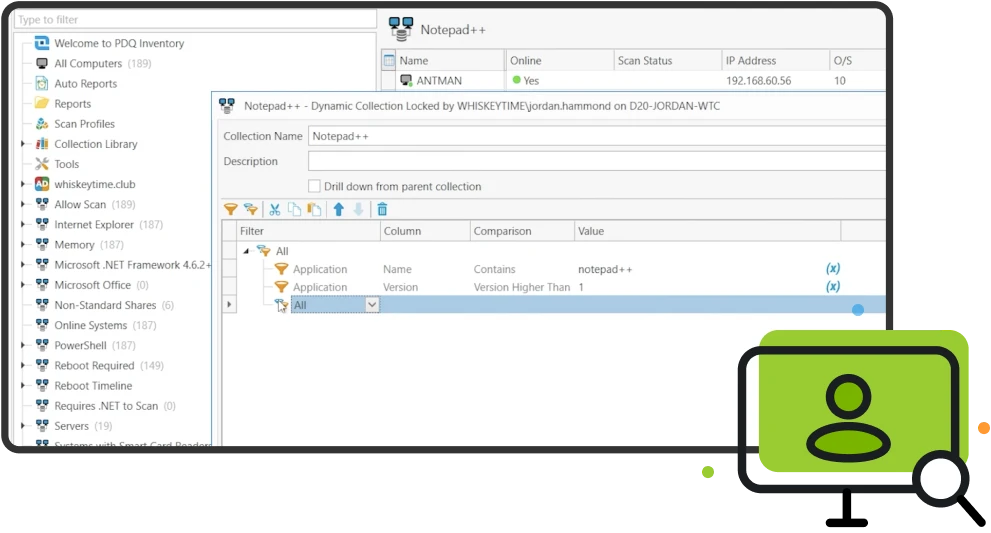The width and height of the screenshot is (991, 533).
Task: Sort by the Name column header
Action: [450, 60]
